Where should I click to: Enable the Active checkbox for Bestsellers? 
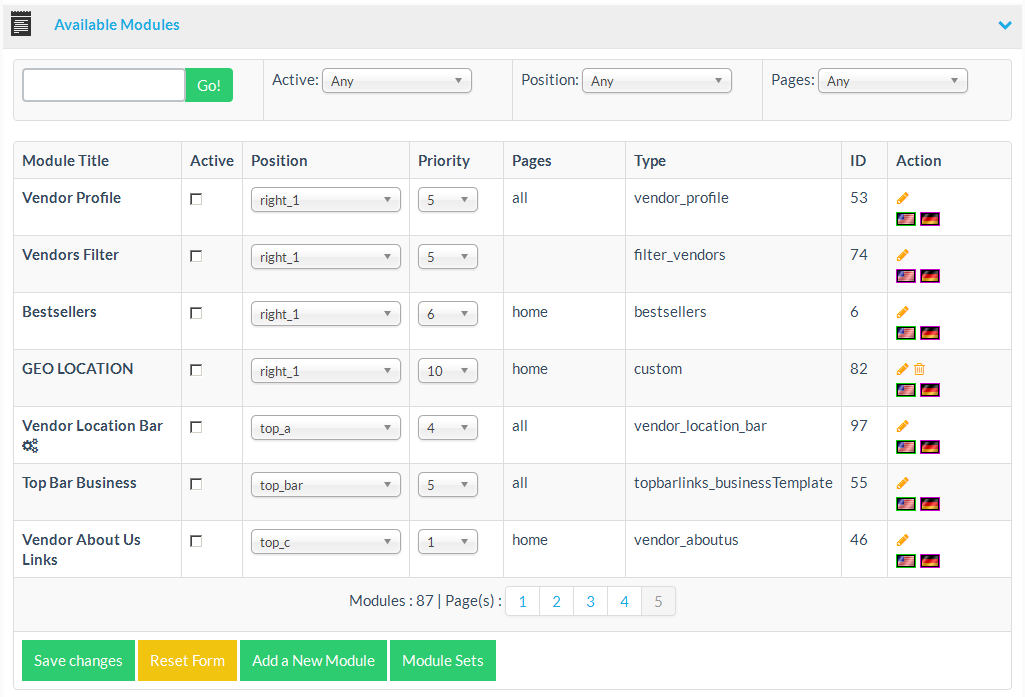coord(196,313)
